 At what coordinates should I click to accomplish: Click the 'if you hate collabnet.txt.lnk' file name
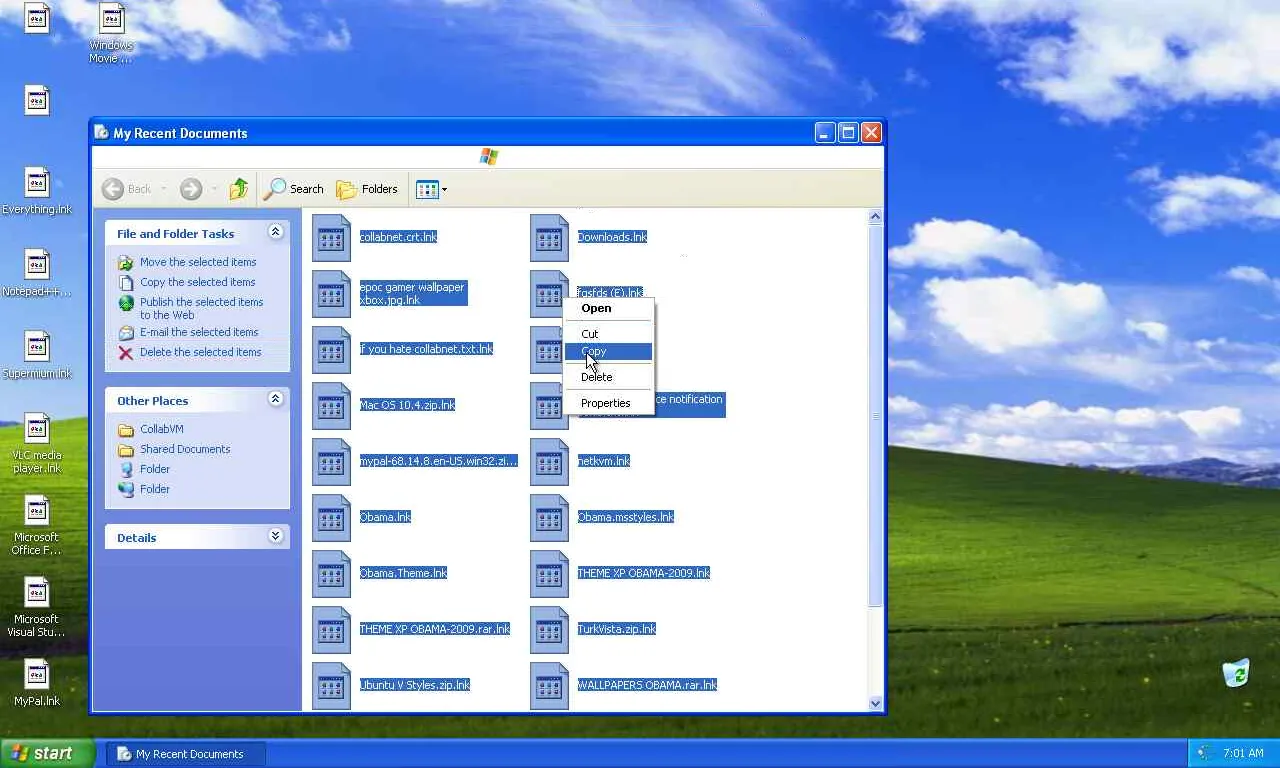426,349
